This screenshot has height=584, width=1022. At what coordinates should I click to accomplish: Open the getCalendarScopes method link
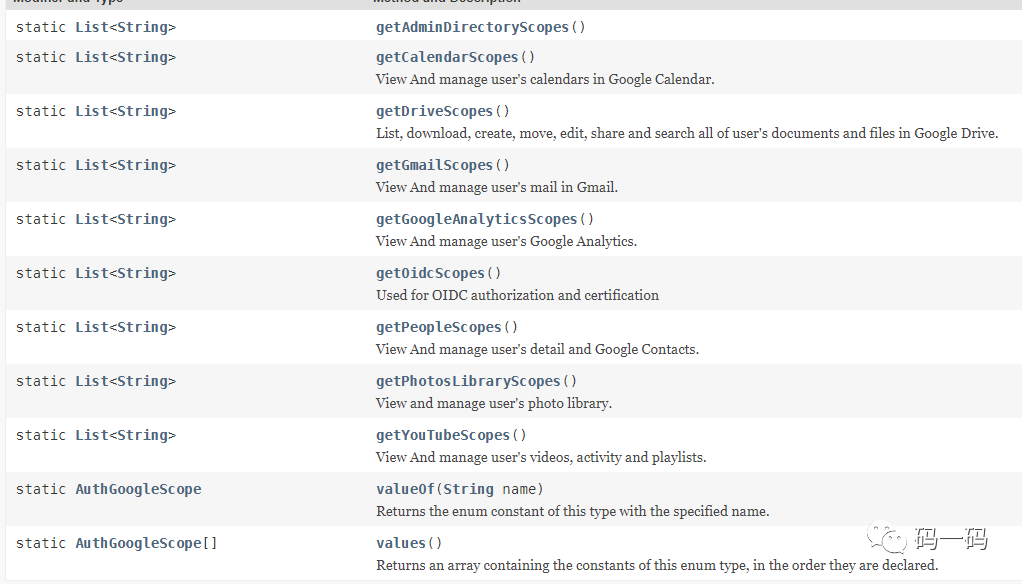[447, 57]
